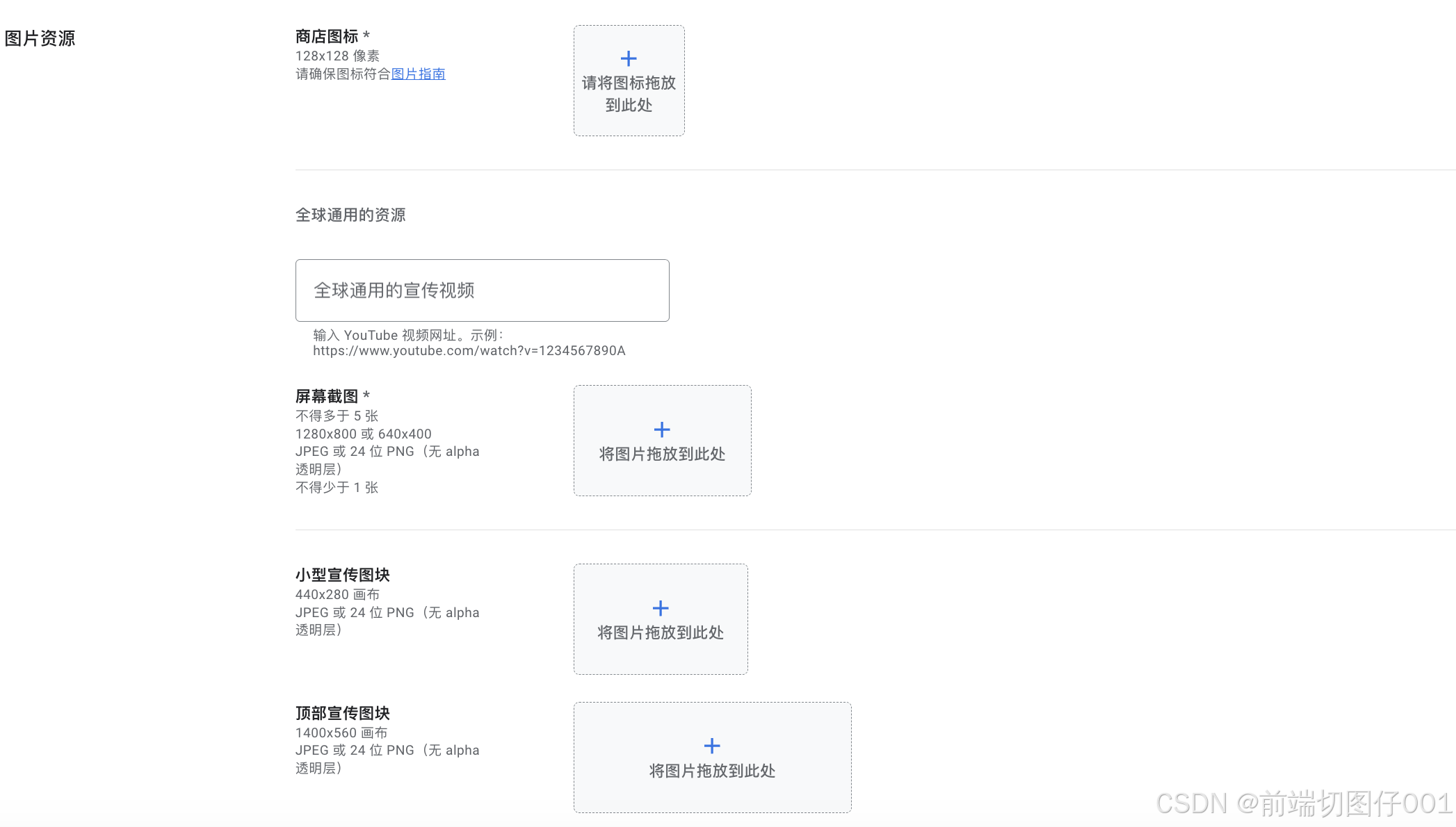Click the 商店图标 field label
This screenshot has height=827, width=1456.
click(x=327, y=36)
